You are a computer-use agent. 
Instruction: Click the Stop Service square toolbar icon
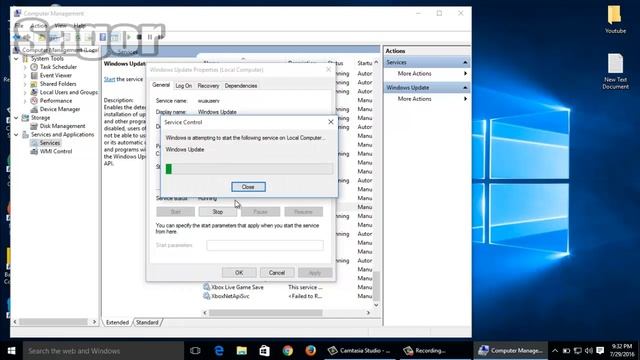point(139,37)
